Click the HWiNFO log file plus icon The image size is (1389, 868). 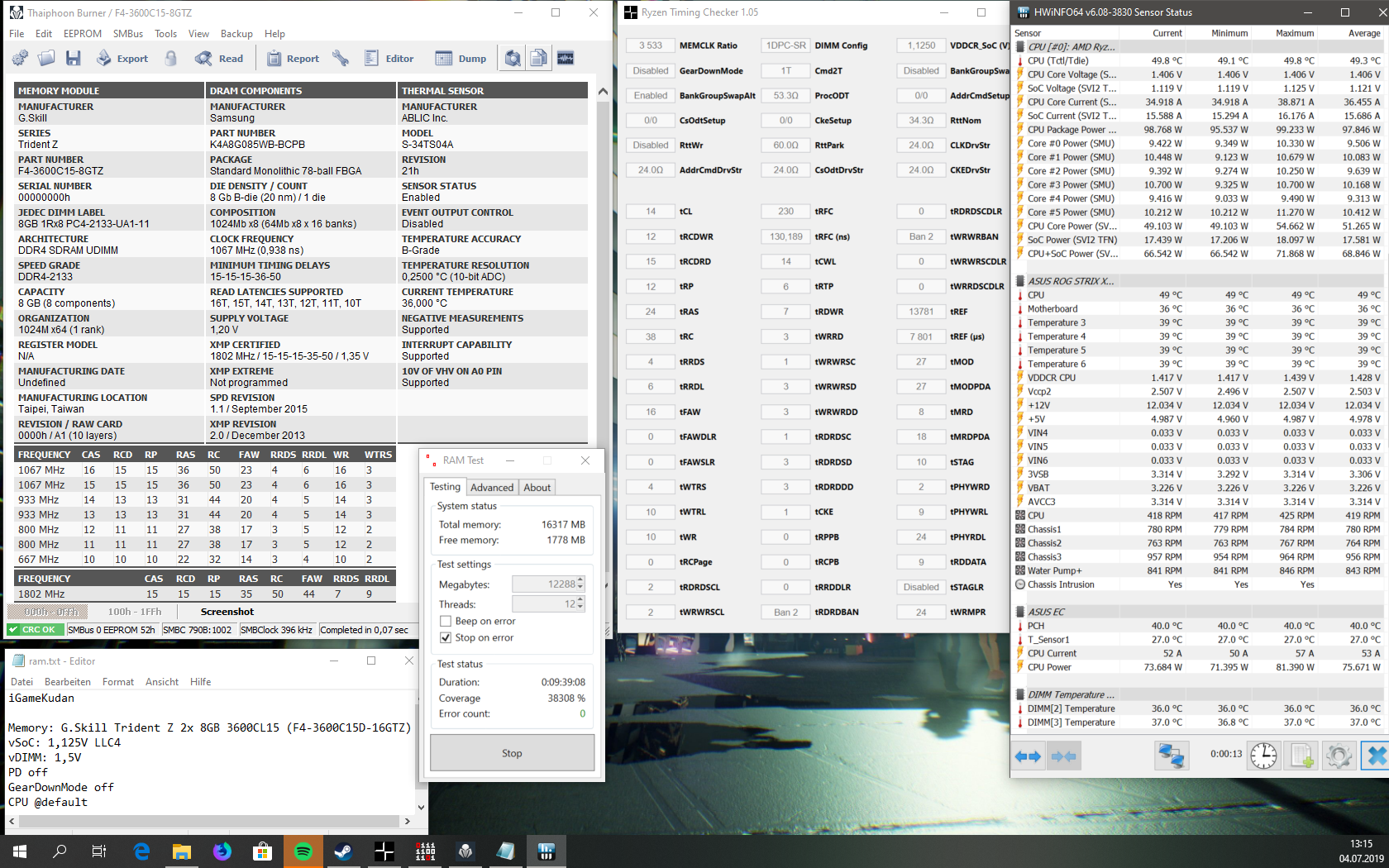click(x=1301, y=756)
